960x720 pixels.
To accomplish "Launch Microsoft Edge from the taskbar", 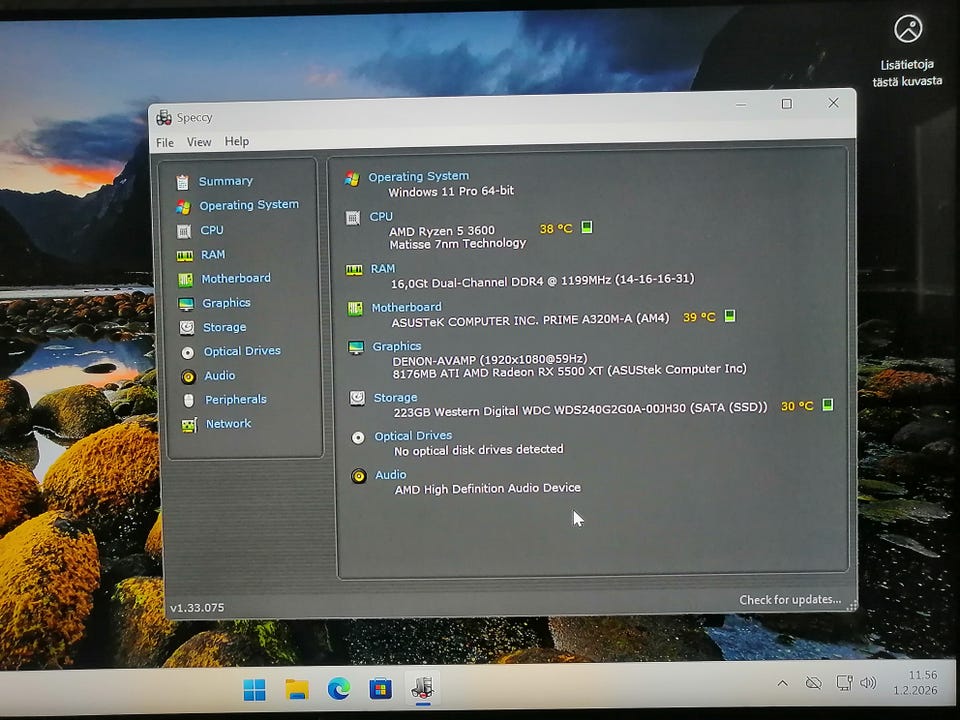I will [x=339, y=689].
